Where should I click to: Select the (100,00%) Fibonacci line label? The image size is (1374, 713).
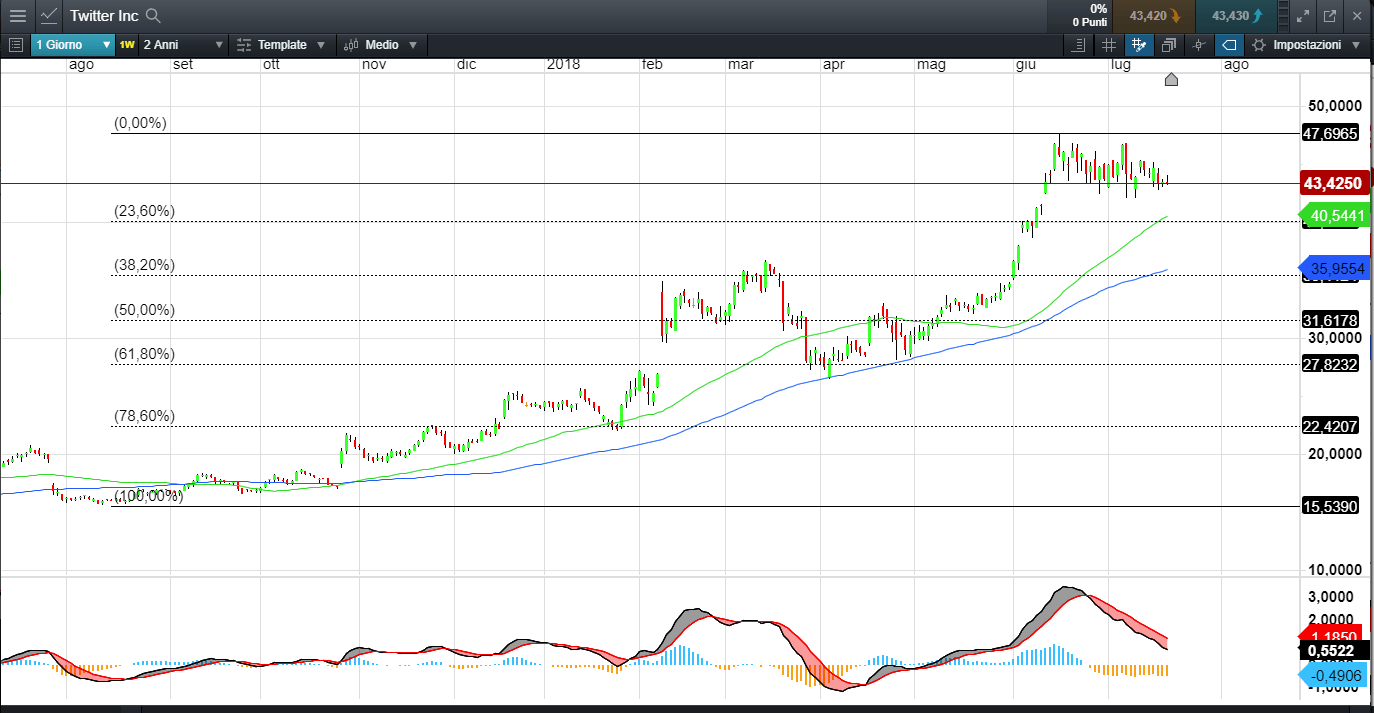(x=148, y=495)
